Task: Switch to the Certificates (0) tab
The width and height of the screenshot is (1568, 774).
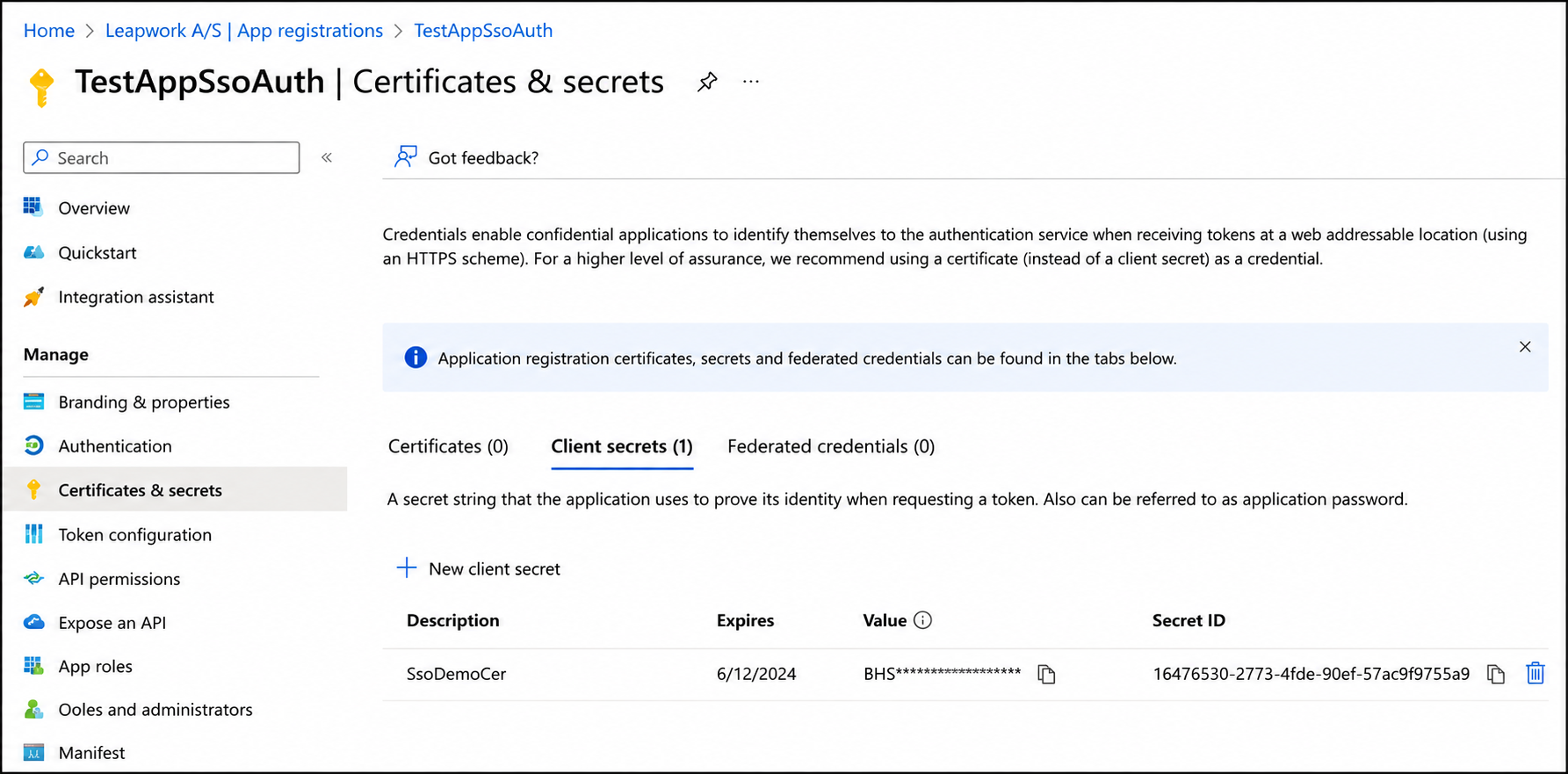Action: tap(448, 446)
